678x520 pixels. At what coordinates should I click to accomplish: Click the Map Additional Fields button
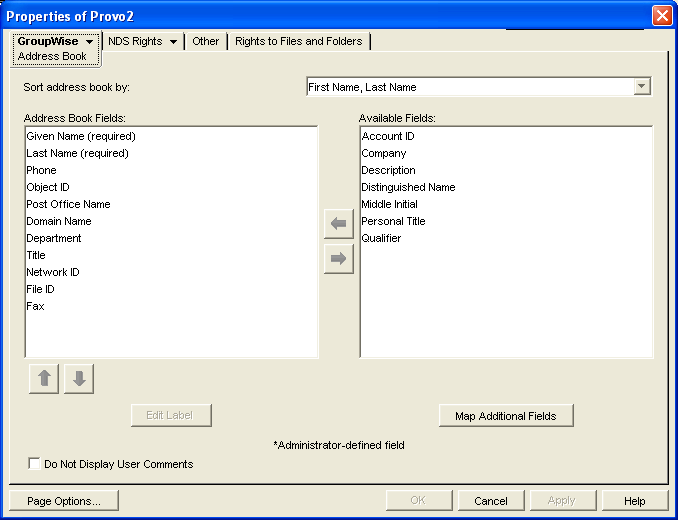pos(506,416)
